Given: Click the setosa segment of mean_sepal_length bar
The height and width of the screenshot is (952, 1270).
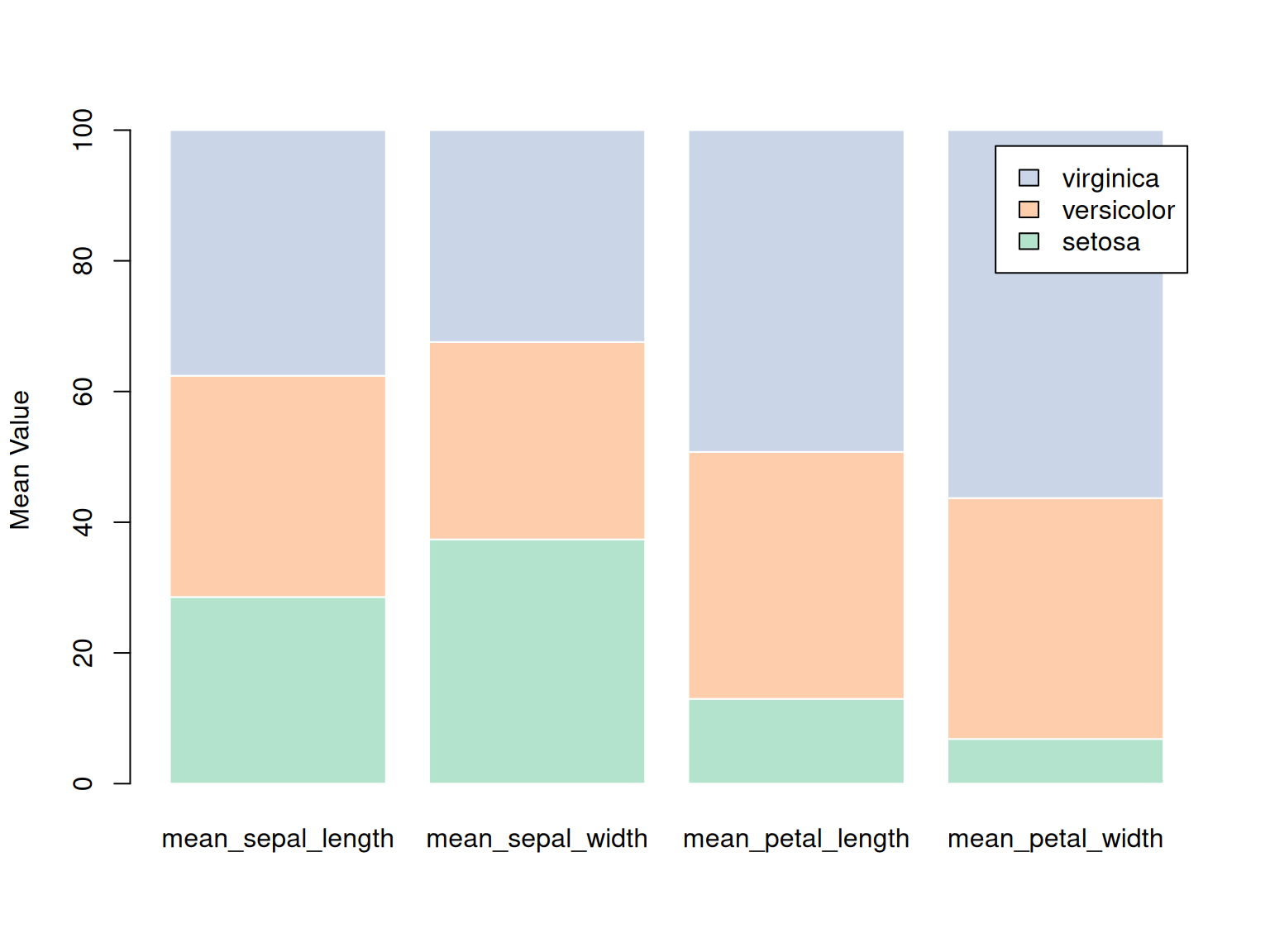Looking at the screenshot, I should click(x=278, y=689).
